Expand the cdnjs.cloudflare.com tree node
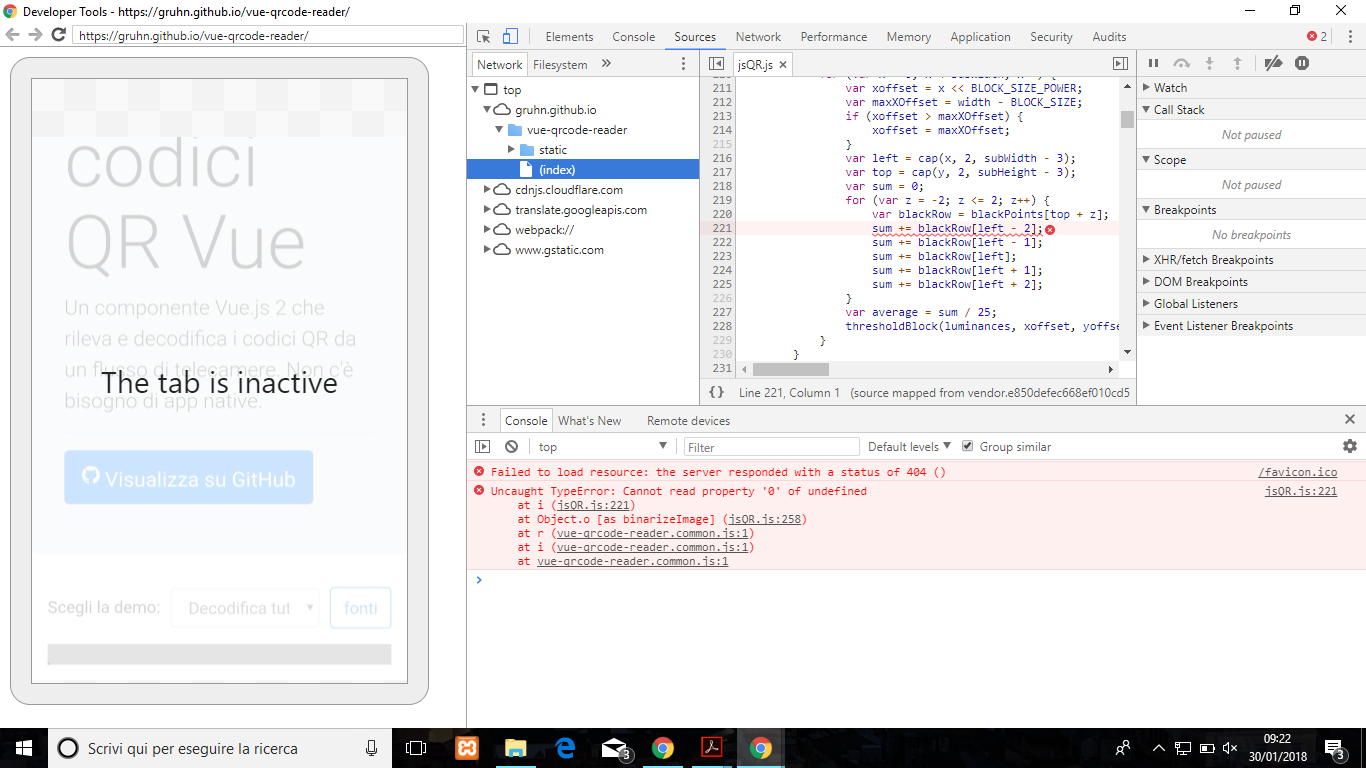1366x768 pixels. 489,189
